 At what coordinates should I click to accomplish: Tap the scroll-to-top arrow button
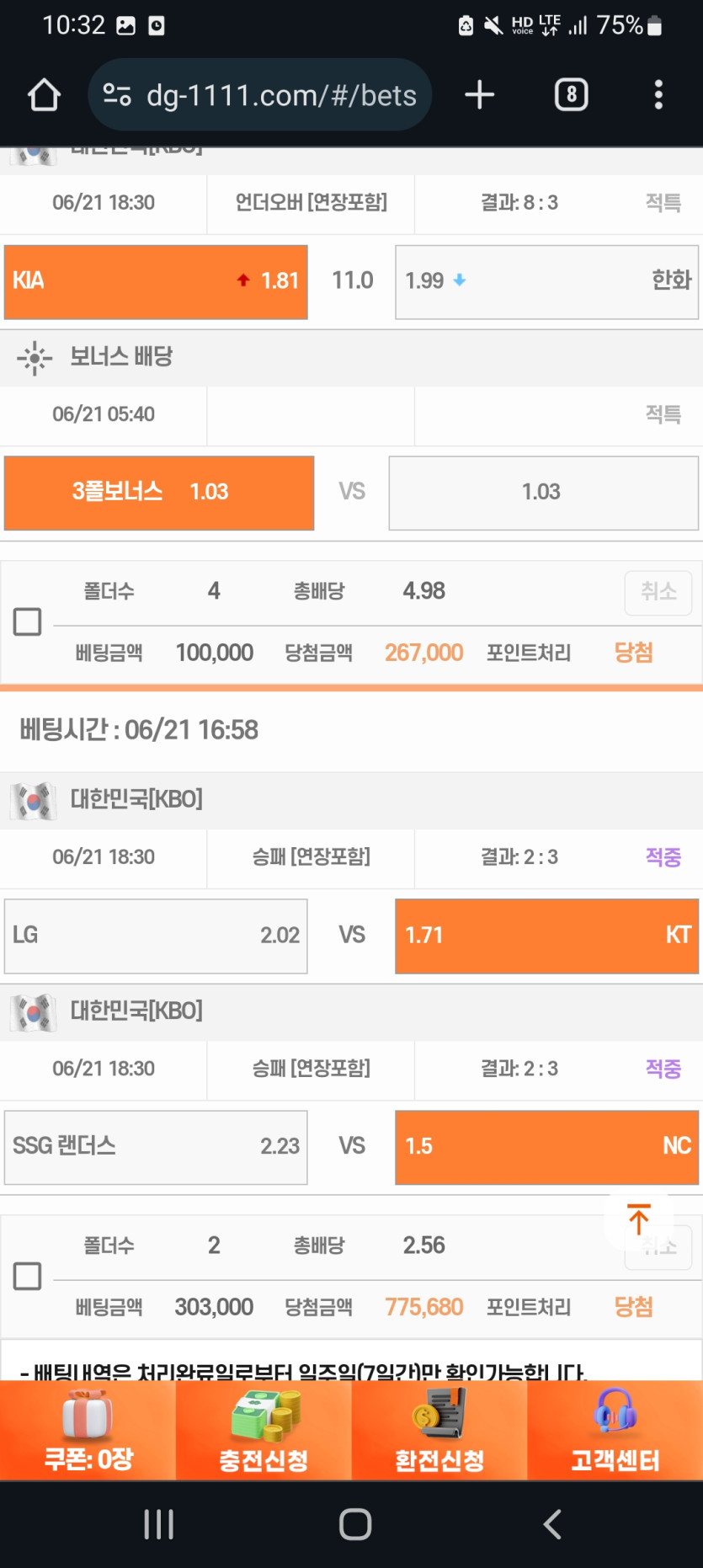click(638, 1219)
